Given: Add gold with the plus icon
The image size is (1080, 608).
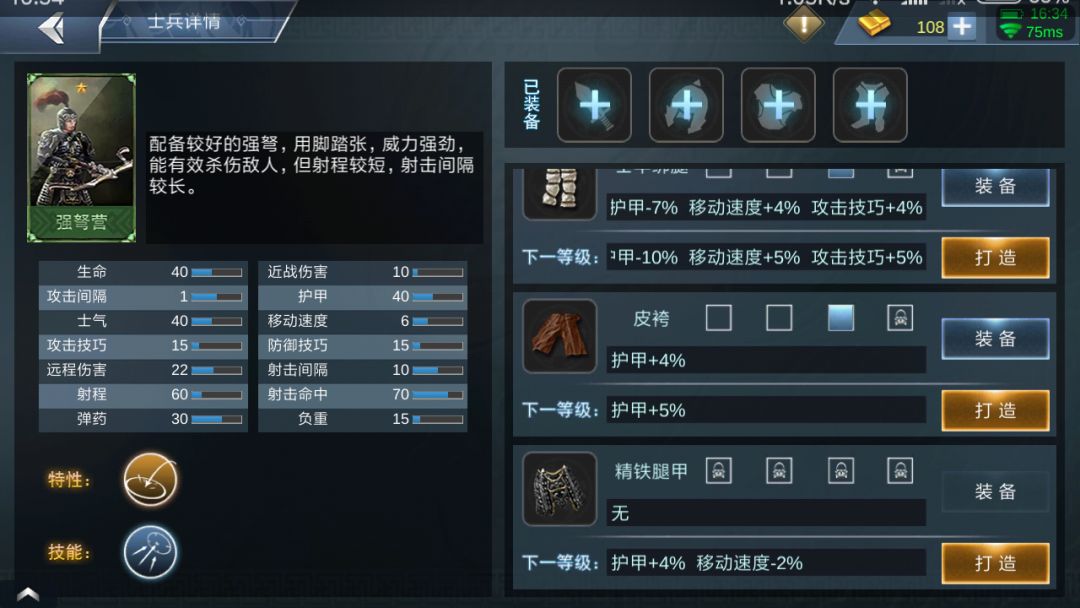Looking at the screenshot, I should tap(962, 27).
